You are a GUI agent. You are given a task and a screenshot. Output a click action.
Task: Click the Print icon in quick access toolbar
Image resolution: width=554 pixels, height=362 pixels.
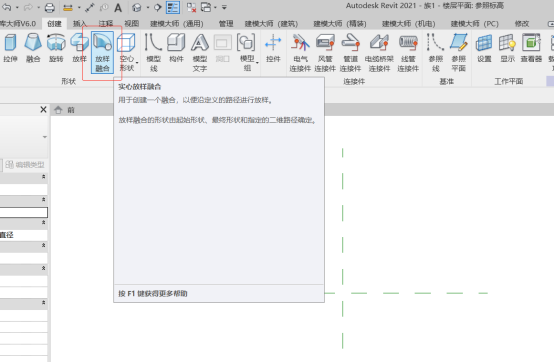50,7
